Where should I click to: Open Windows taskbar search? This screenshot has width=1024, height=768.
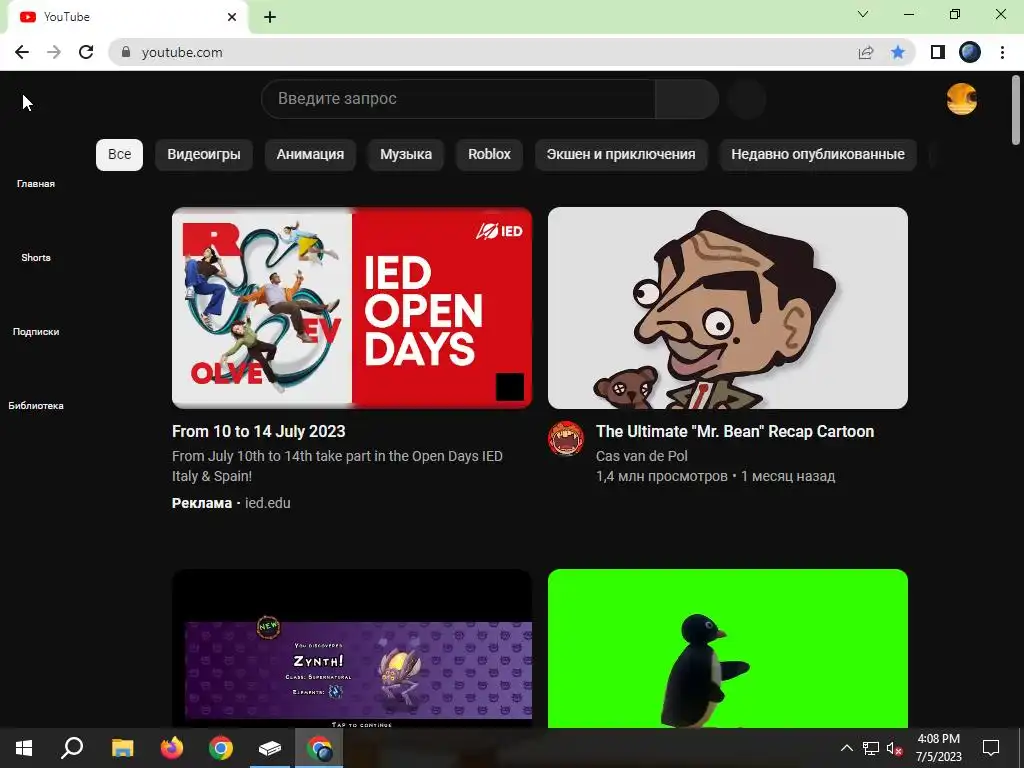pyautogui.click(x=72, y=748)
